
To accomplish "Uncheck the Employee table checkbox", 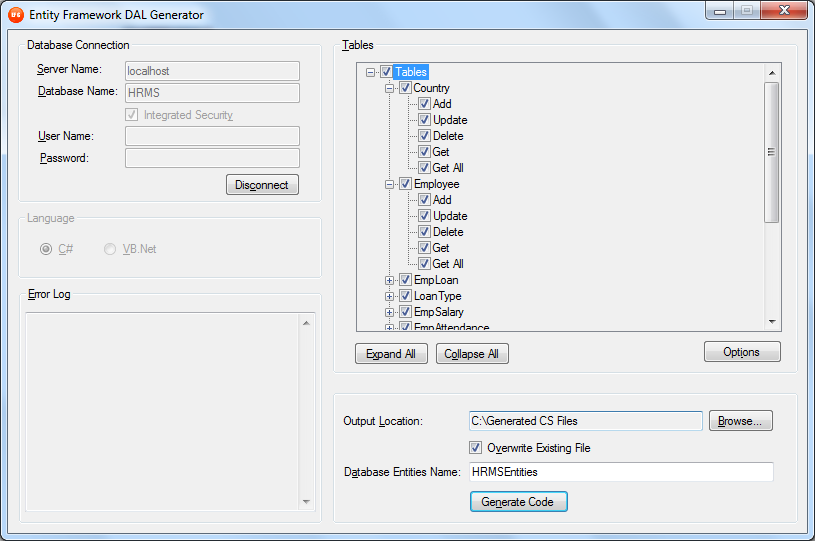I will (405, 184).
